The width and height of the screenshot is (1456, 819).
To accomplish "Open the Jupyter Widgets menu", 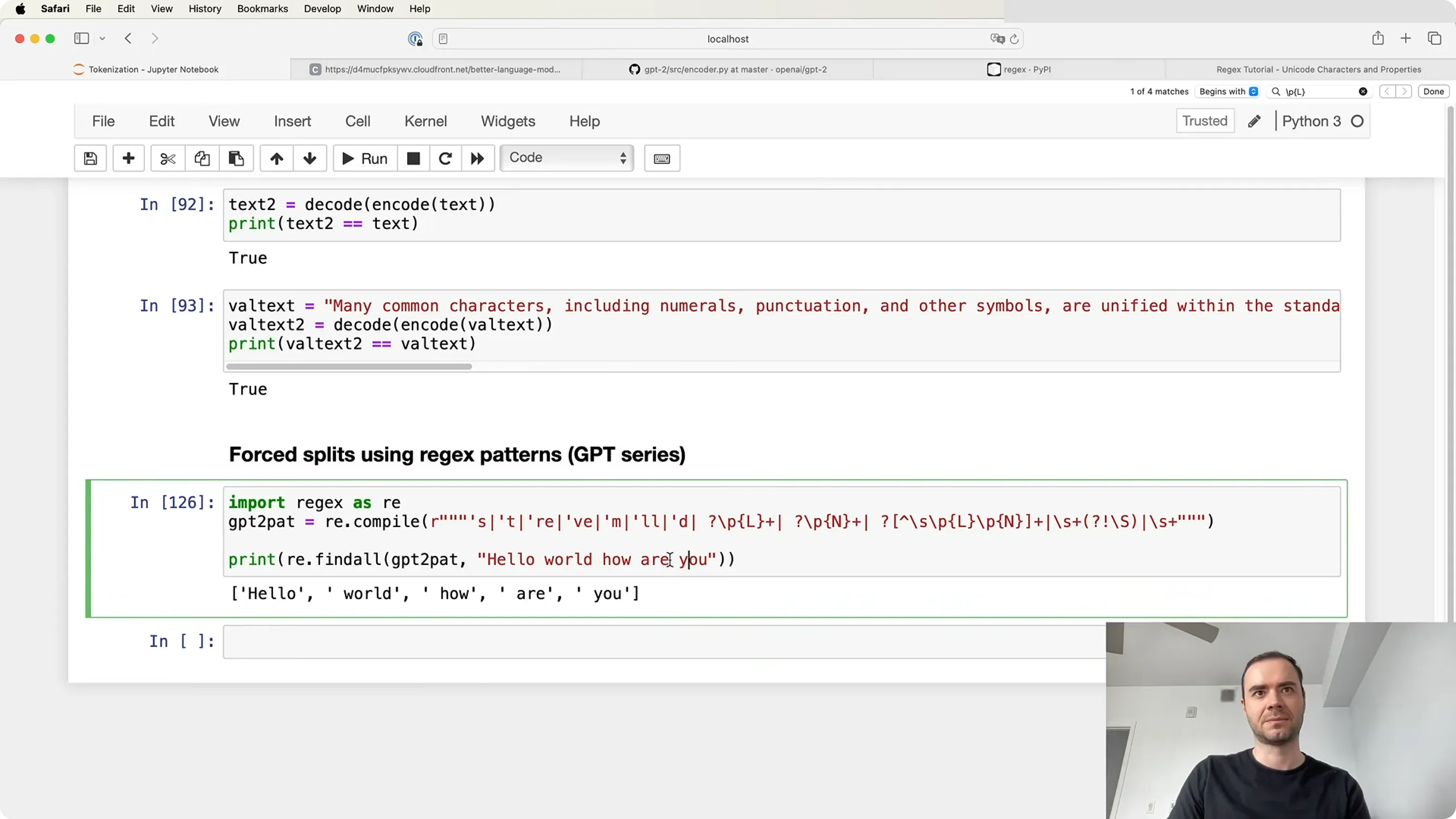I will click(x=508, y=121).
